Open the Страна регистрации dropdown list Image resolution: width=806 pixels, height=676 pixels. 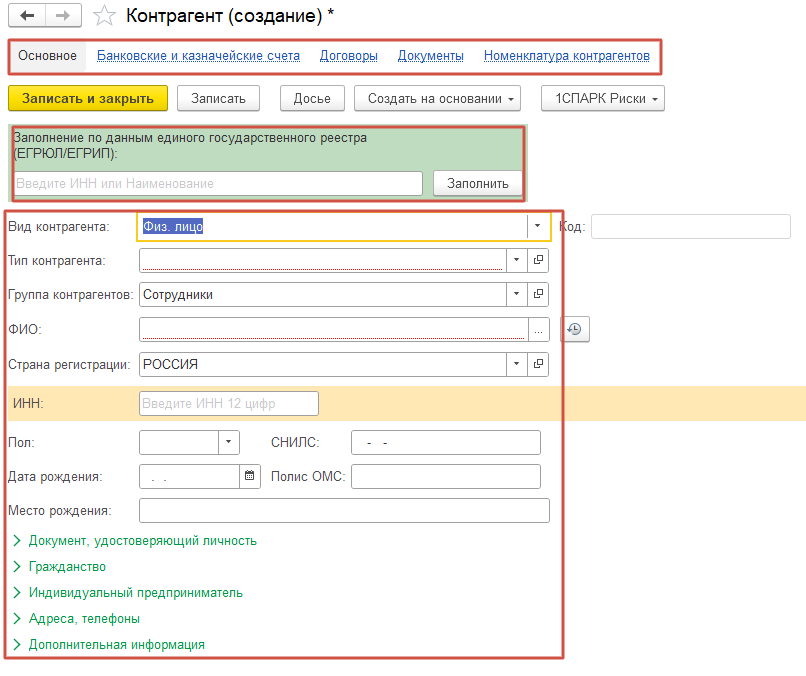coord(517,364)
